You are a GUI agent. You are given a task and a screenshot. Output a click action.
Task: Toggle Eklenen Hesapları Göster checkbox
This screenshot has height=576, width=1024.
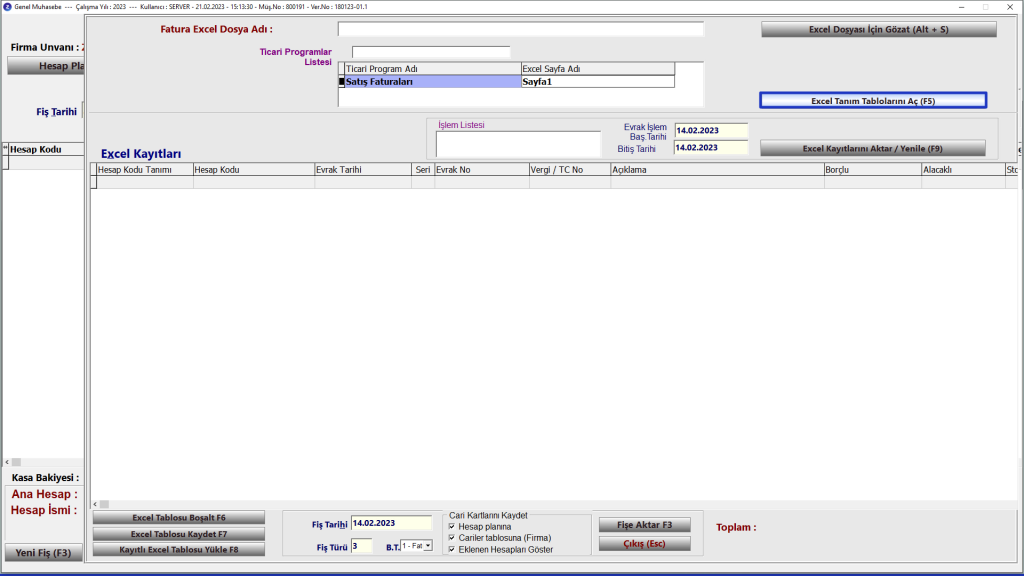tap(452, 549)
